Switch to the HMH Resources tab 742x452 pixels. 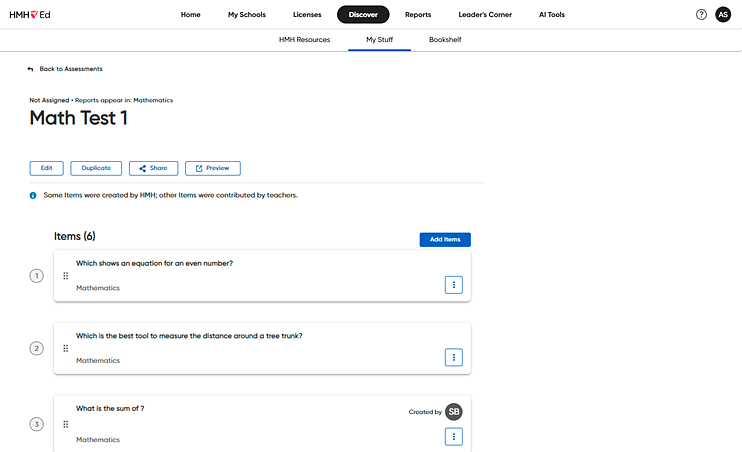point(304,40)
